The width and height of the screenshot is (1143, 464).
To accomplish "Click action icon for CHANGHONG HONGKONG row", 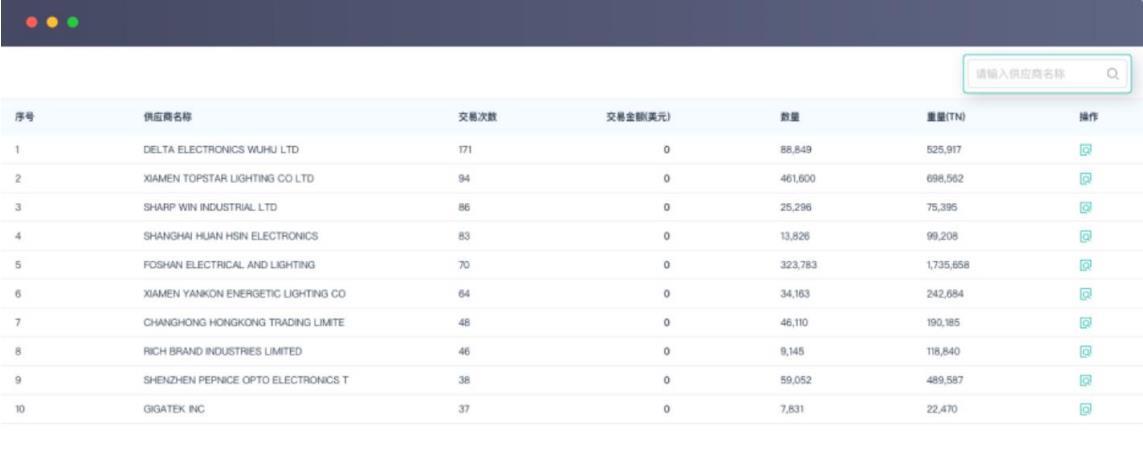I will coord(1085,323).
